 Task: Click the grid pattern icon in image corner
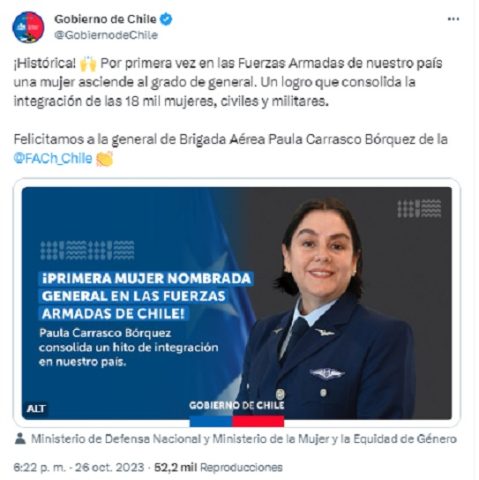click(419, 209)
